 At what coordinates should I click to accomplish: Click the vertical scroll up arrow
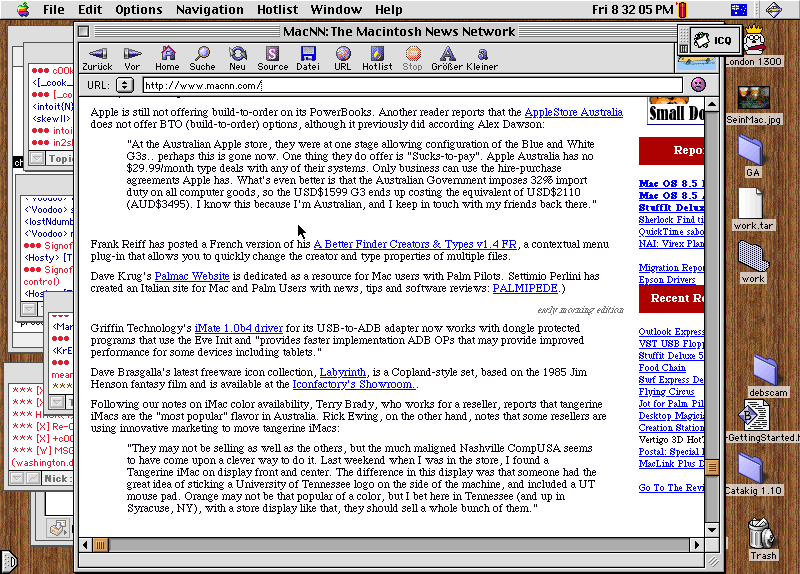coord(712,105)
